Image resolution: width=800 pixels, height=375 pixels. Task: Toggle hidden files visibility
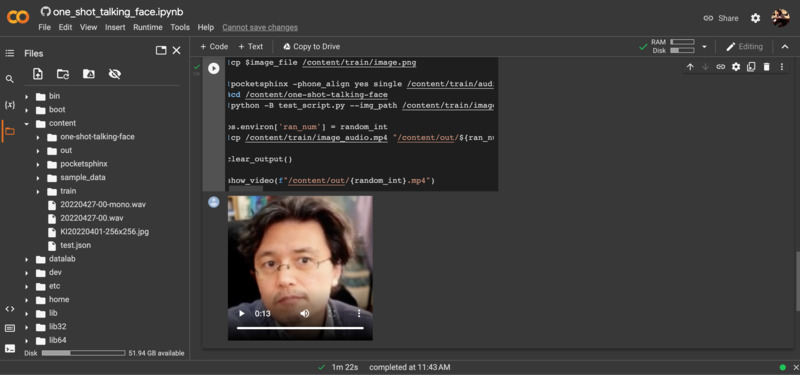[x=115, y=74]
